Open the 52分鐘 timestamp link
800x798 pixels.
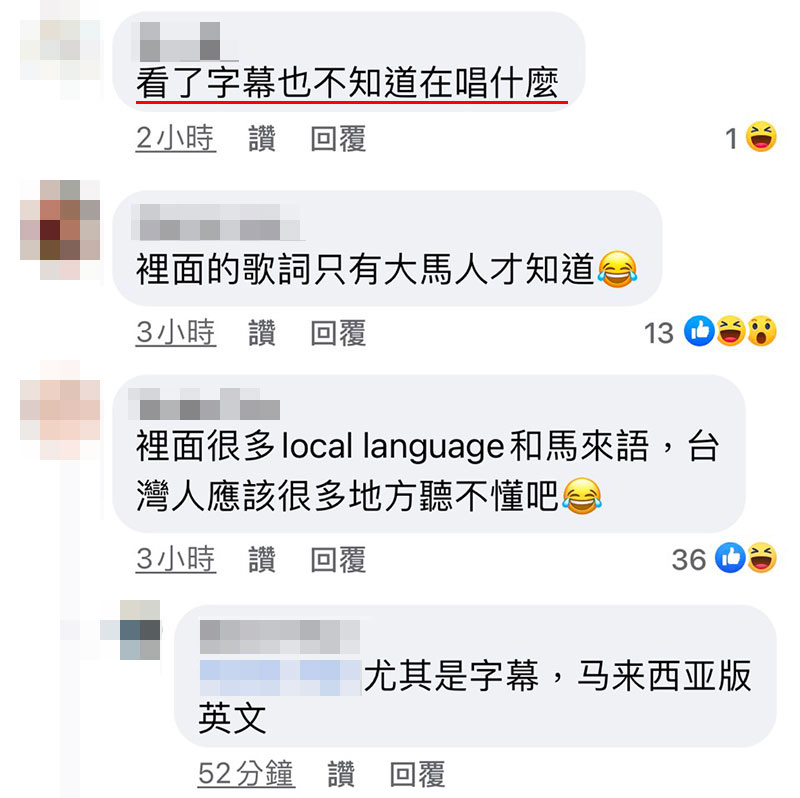(246, 774)
